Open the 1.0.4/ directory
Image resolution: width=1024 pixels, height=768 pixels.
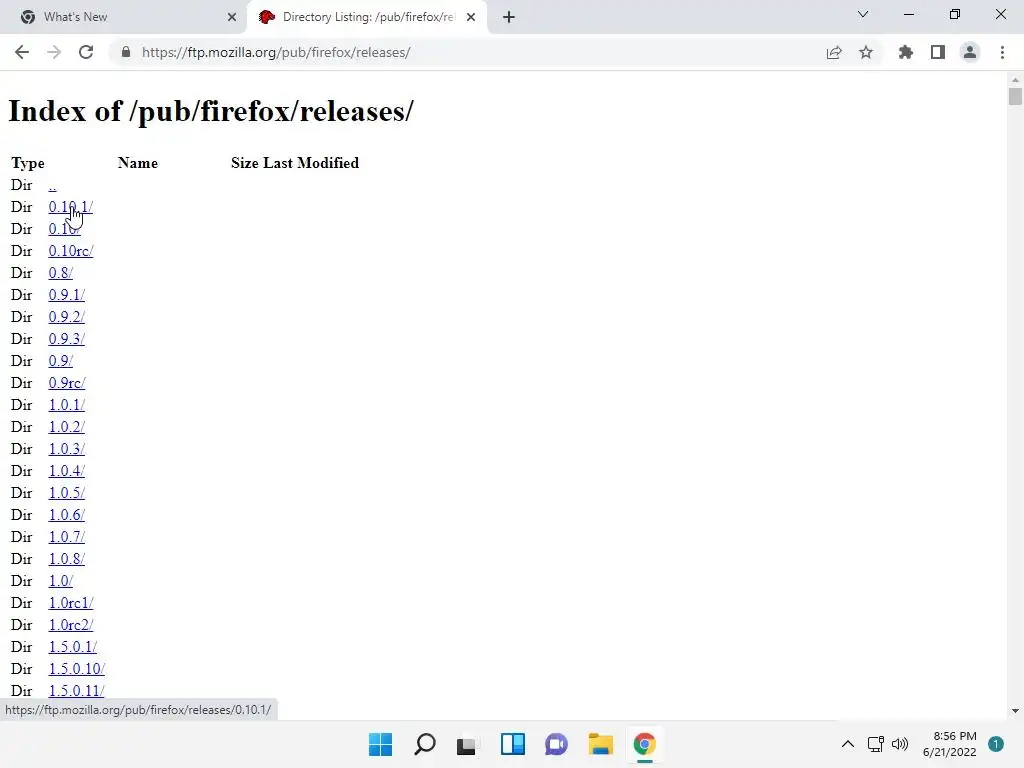pos(67,471)
